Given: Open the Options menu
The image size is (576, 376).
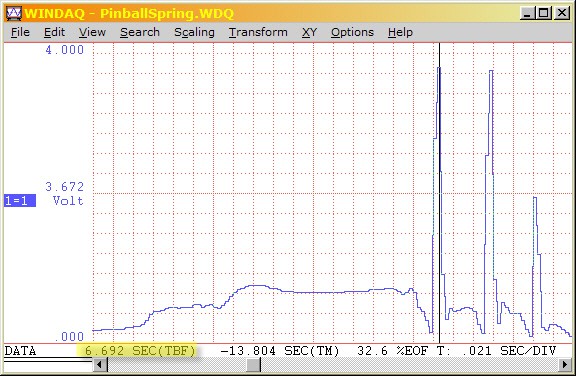Looking at the screenshot, I should pos(352,32).
